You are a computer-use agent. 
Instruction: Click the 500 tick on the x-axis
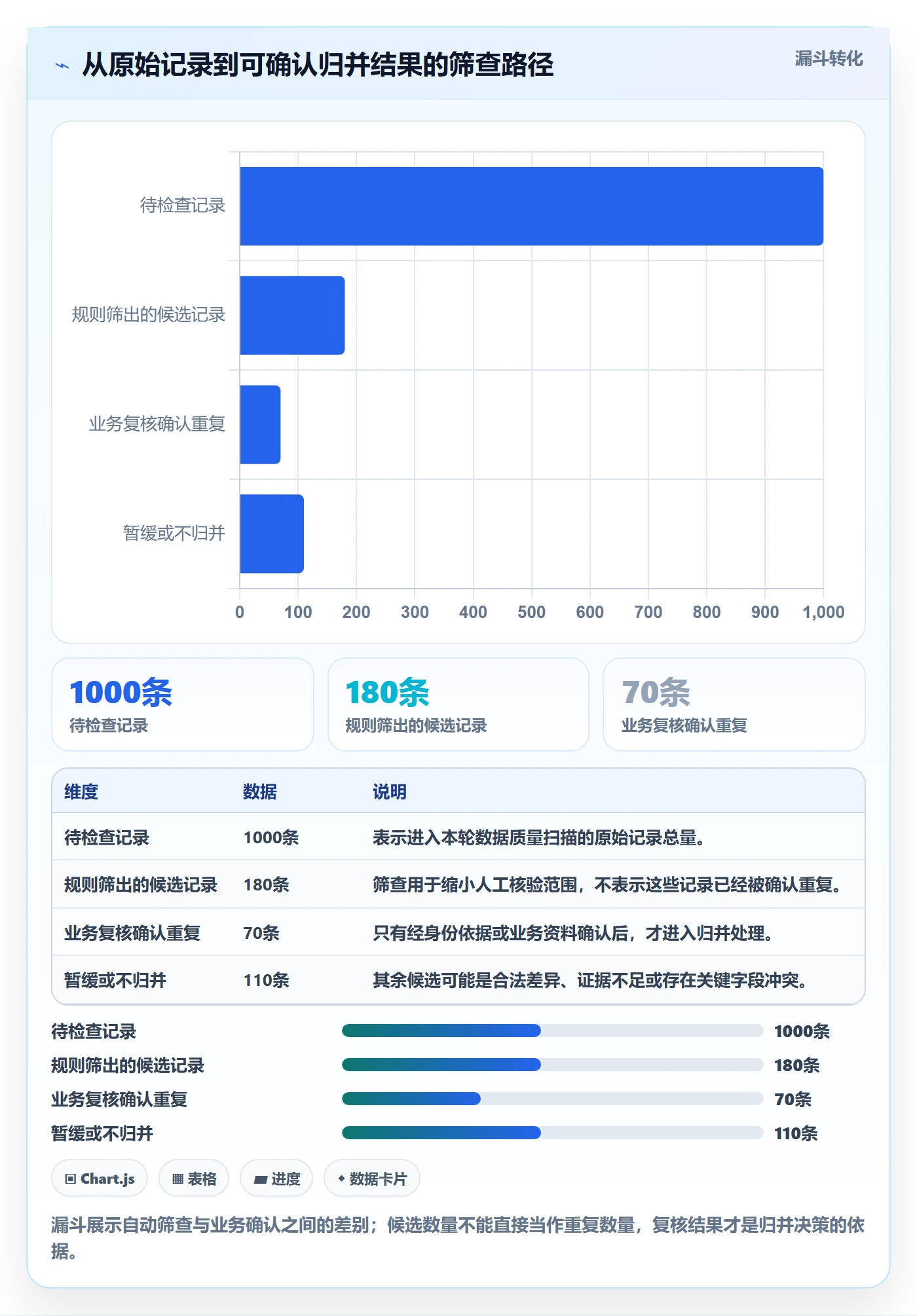pyautogui.click(x=531, y=612)
